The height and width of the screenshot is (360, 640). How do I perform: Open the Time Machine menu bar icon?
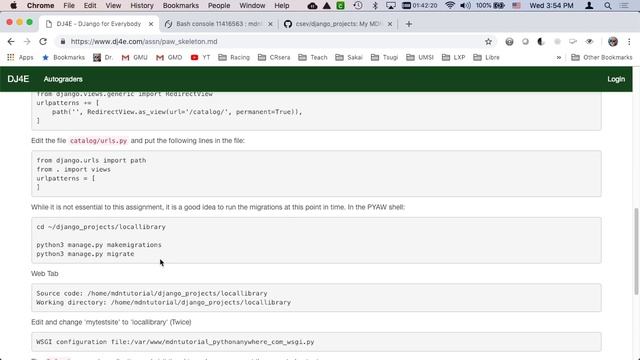358,6
